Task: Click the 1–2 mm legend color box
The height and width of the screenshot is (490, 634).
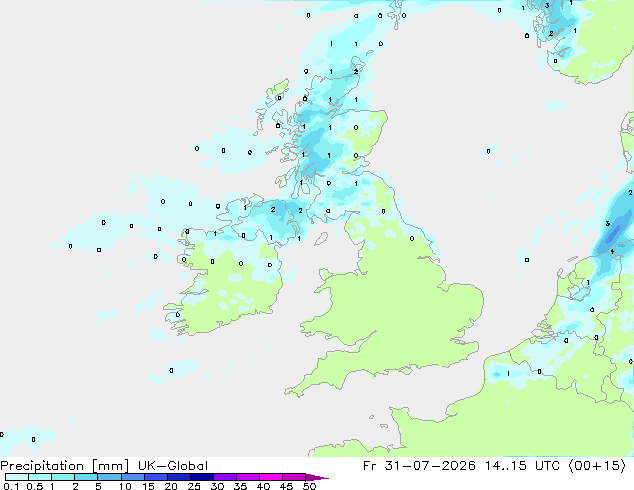Action: 63,477
